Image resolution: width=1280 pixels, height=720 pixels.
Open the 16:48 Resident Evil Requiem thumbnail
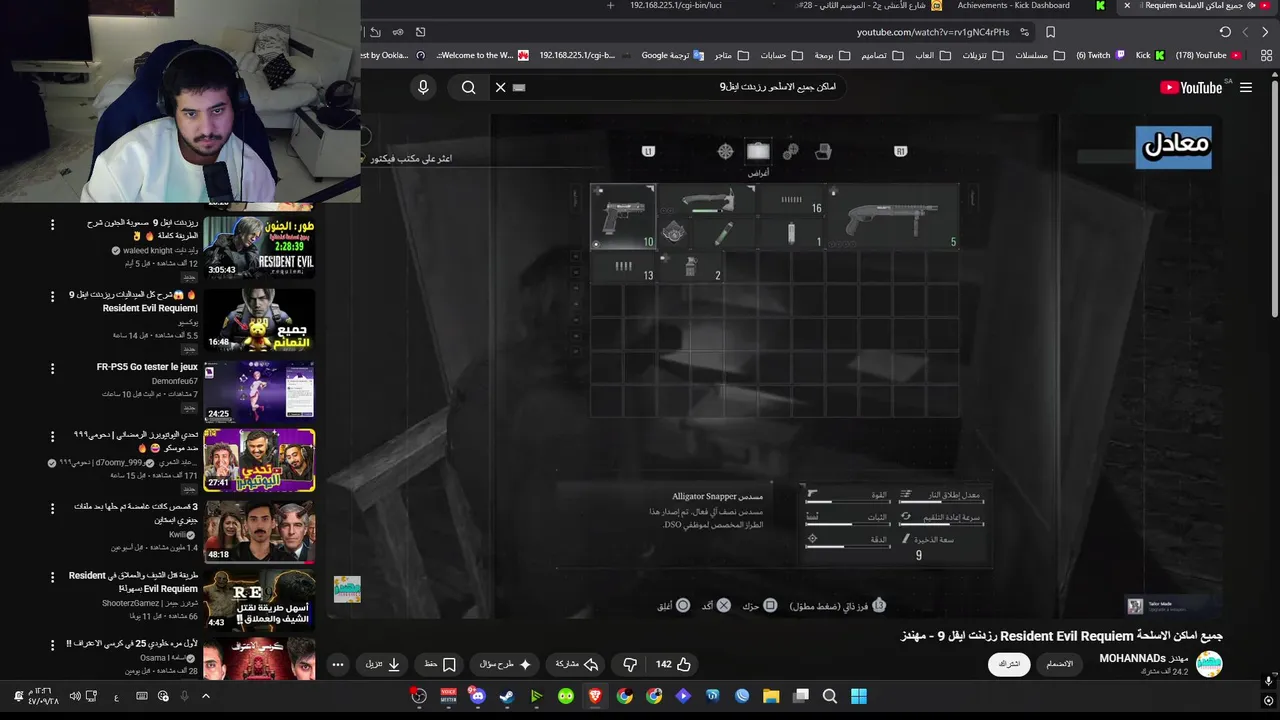click(259, 319)
